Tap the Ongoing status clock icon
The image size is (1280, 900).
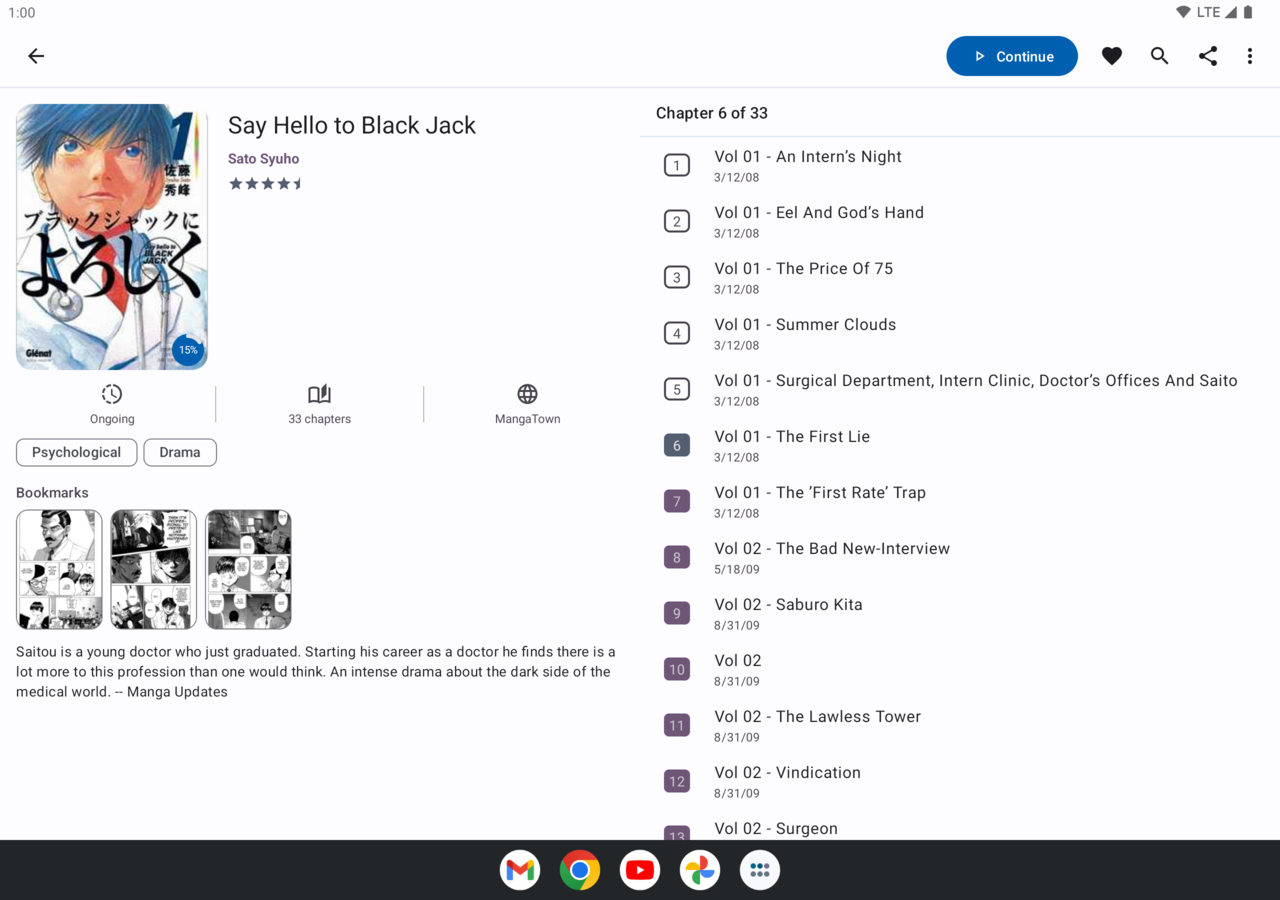[x=112, y=394]
